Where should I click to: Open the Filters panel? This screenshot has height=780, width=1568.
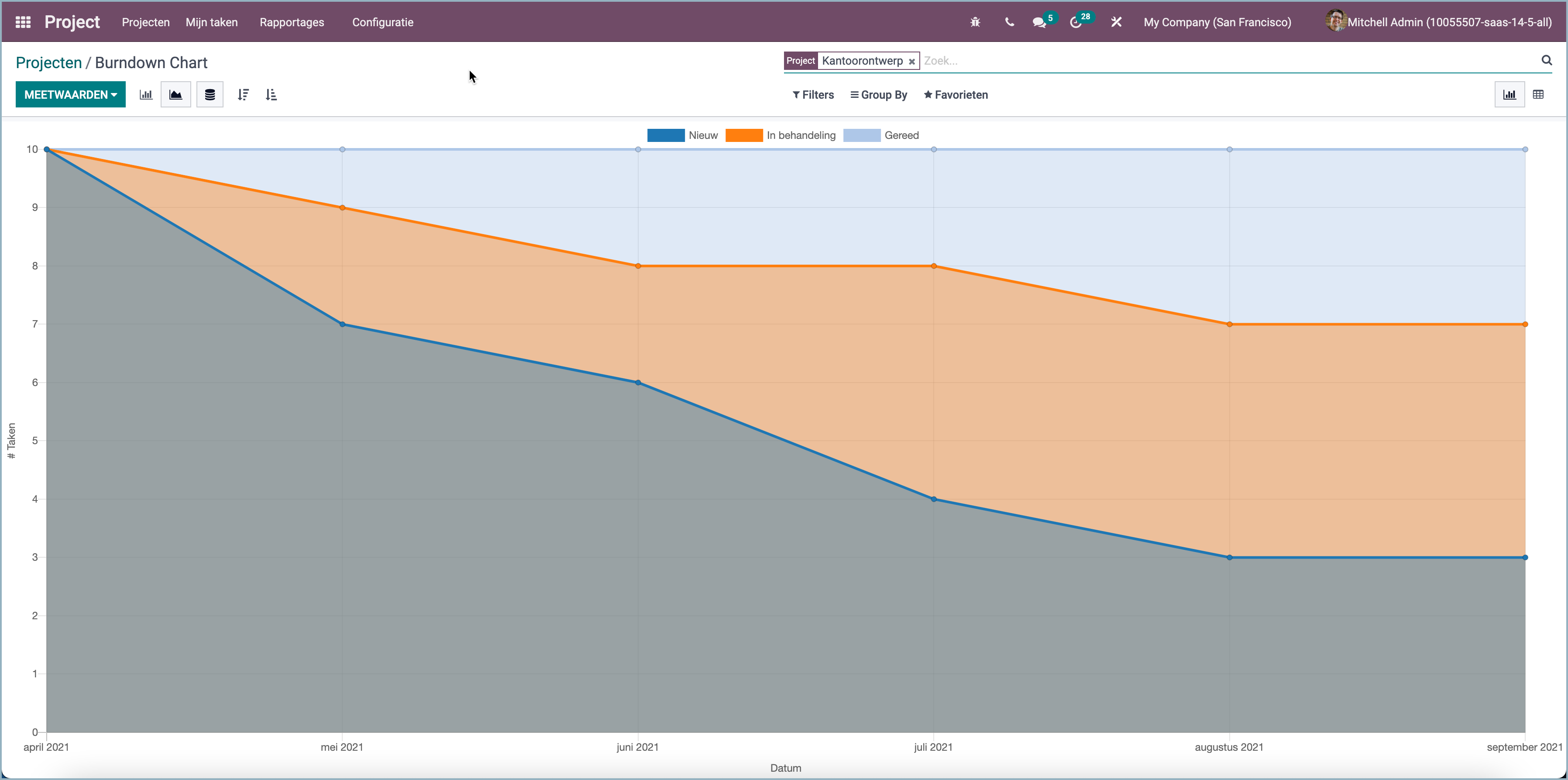tap(813, 95)
